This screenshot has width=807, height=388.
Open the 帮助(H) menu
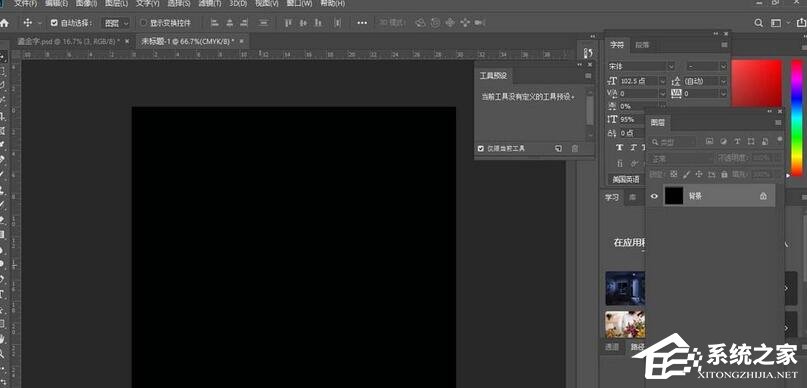pyautogui.click(x=332, y=3)
